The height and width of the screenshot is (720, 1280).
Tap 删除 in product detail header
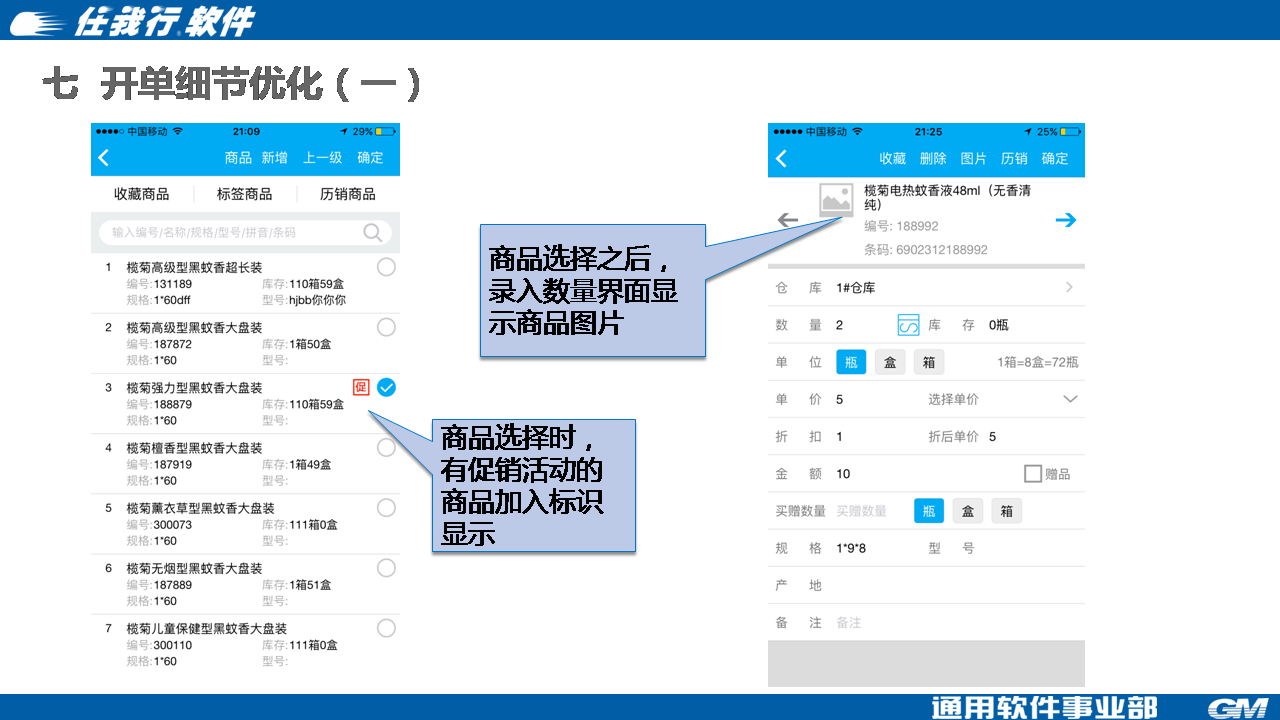tap(933, 158)
